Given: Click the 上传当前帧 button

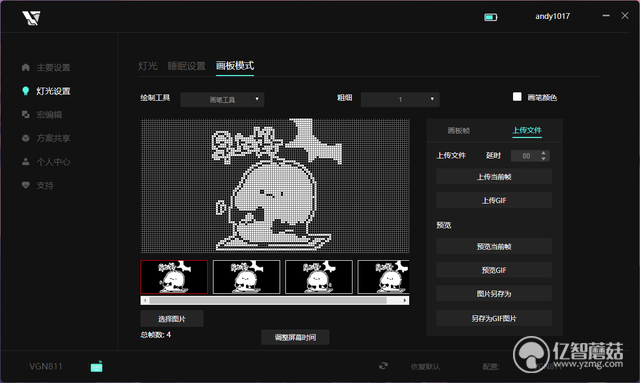Looking at the screenshot, I should click(x=494, y=177).
